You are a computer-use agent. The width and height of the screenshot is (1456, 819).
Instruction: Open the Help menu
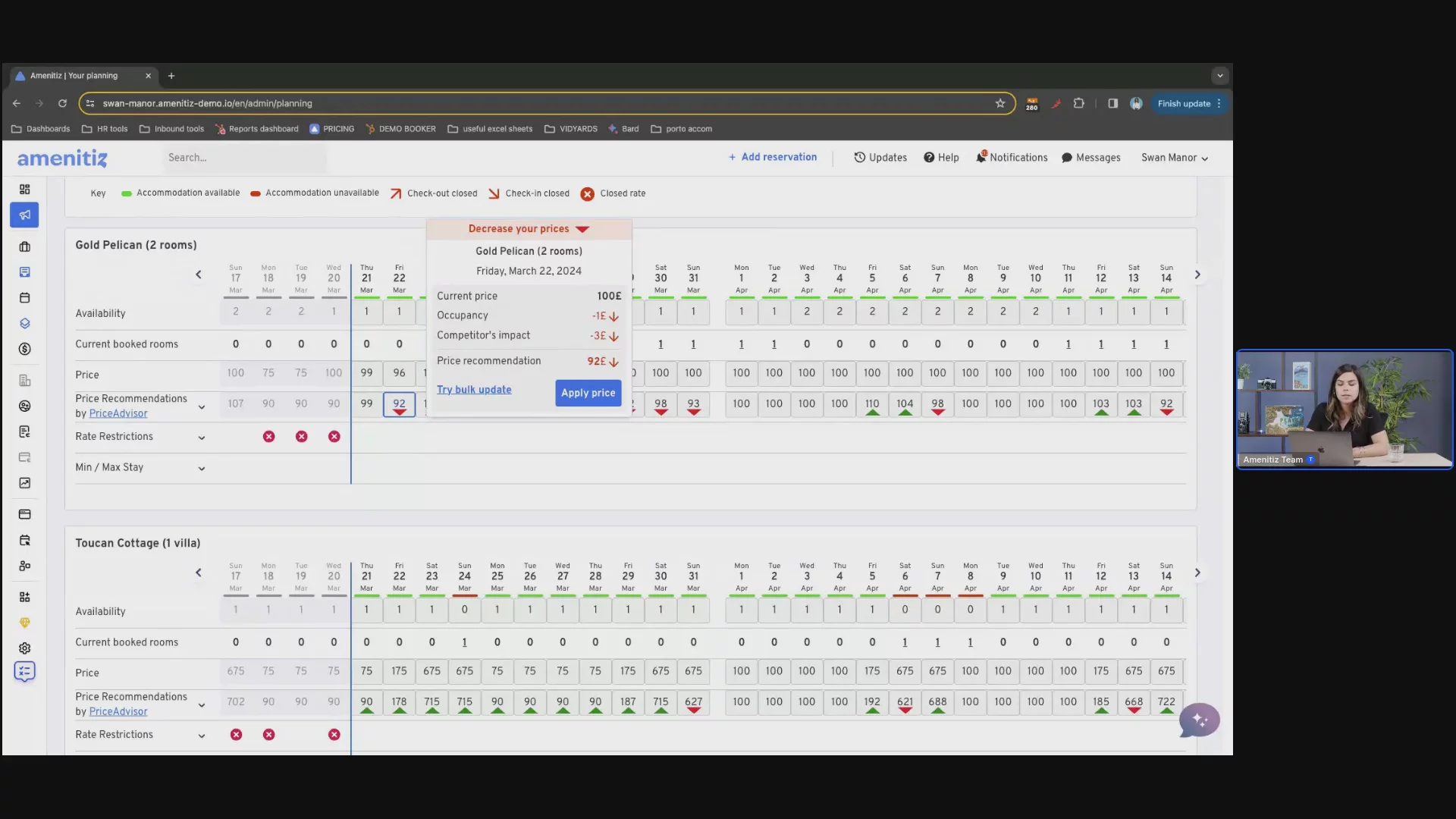tap(941, 158)
